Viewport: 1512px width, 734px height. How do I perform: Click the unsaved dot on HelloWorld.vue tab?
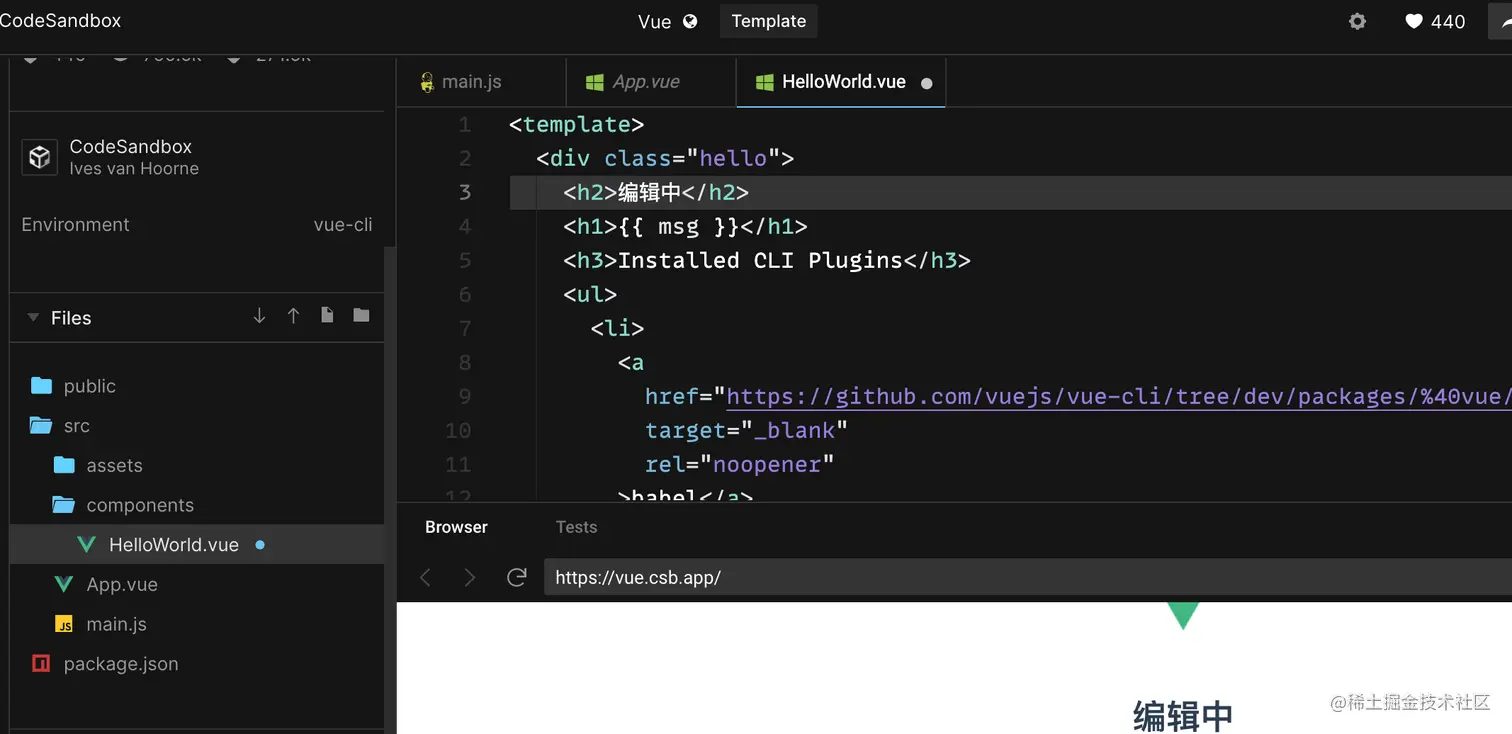pyautogui.click(x=927, y=83)
